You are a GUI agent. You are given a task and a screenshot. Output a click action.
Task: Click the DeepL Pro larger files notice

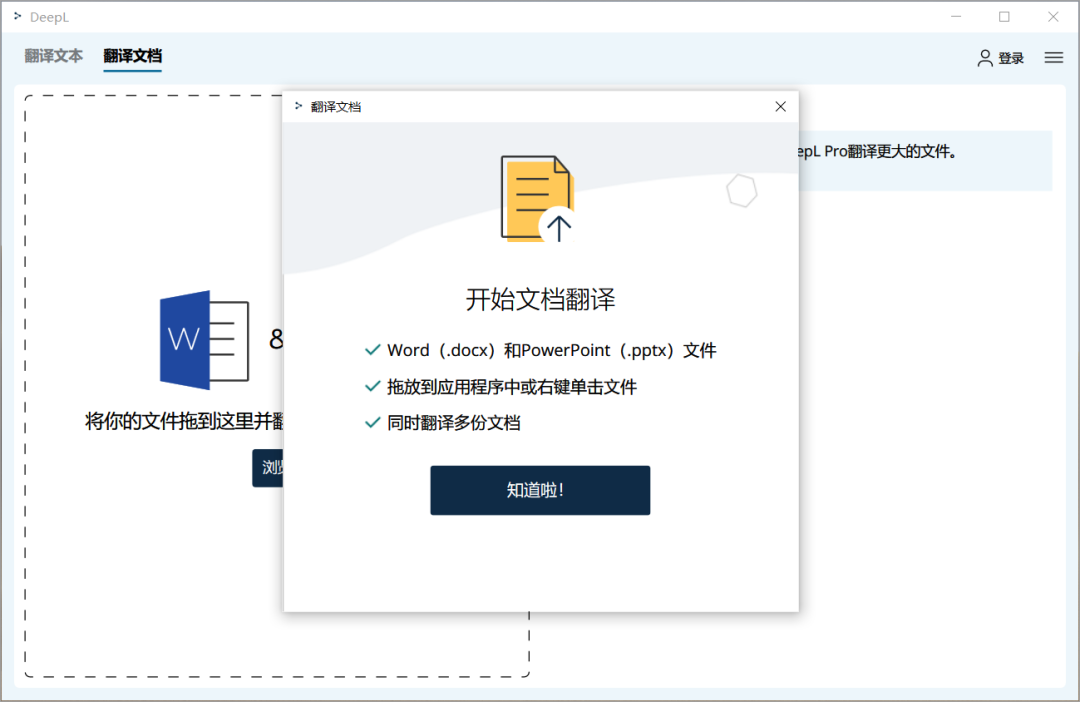925,161
